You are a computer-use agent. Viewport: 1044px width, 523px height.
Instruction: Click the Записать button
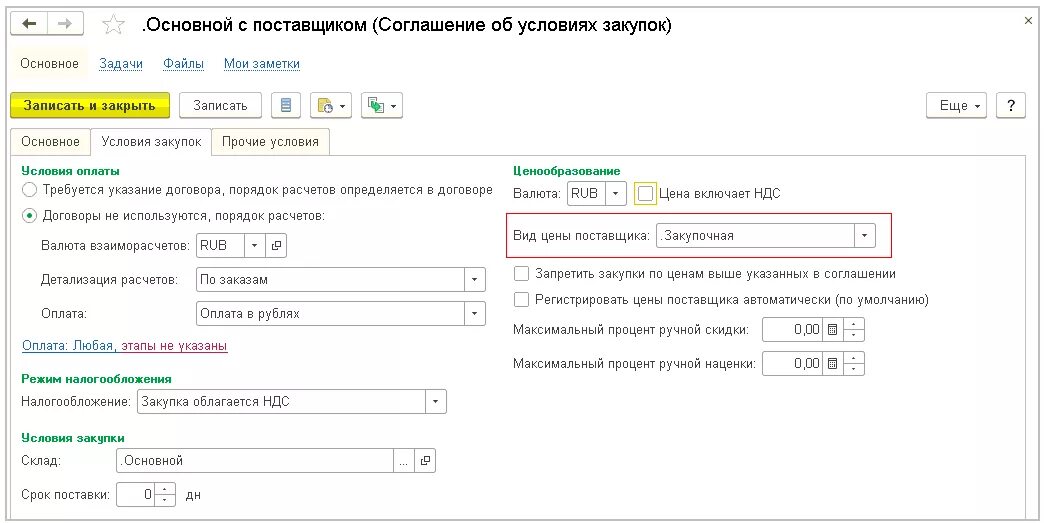(220, 105)
